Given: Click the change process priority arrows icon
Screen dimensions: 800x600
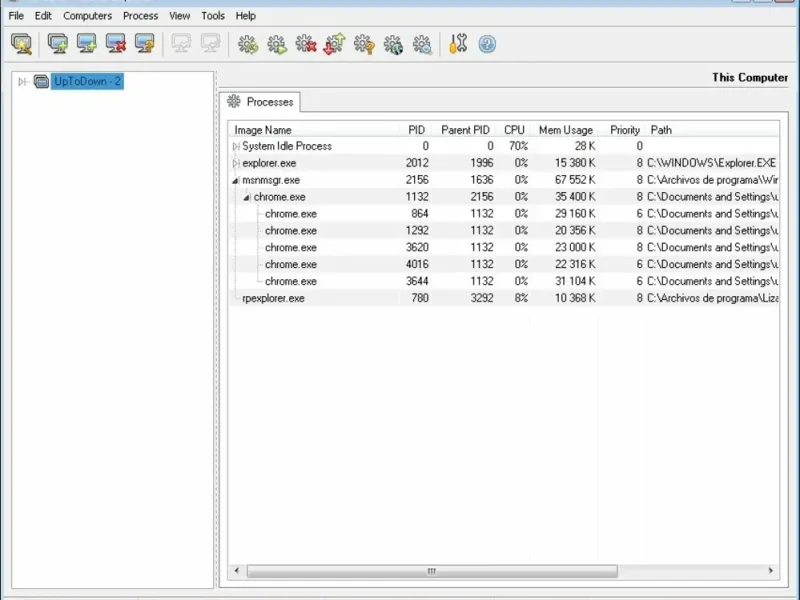Looking at the screenshot, I should coord(335,44).
